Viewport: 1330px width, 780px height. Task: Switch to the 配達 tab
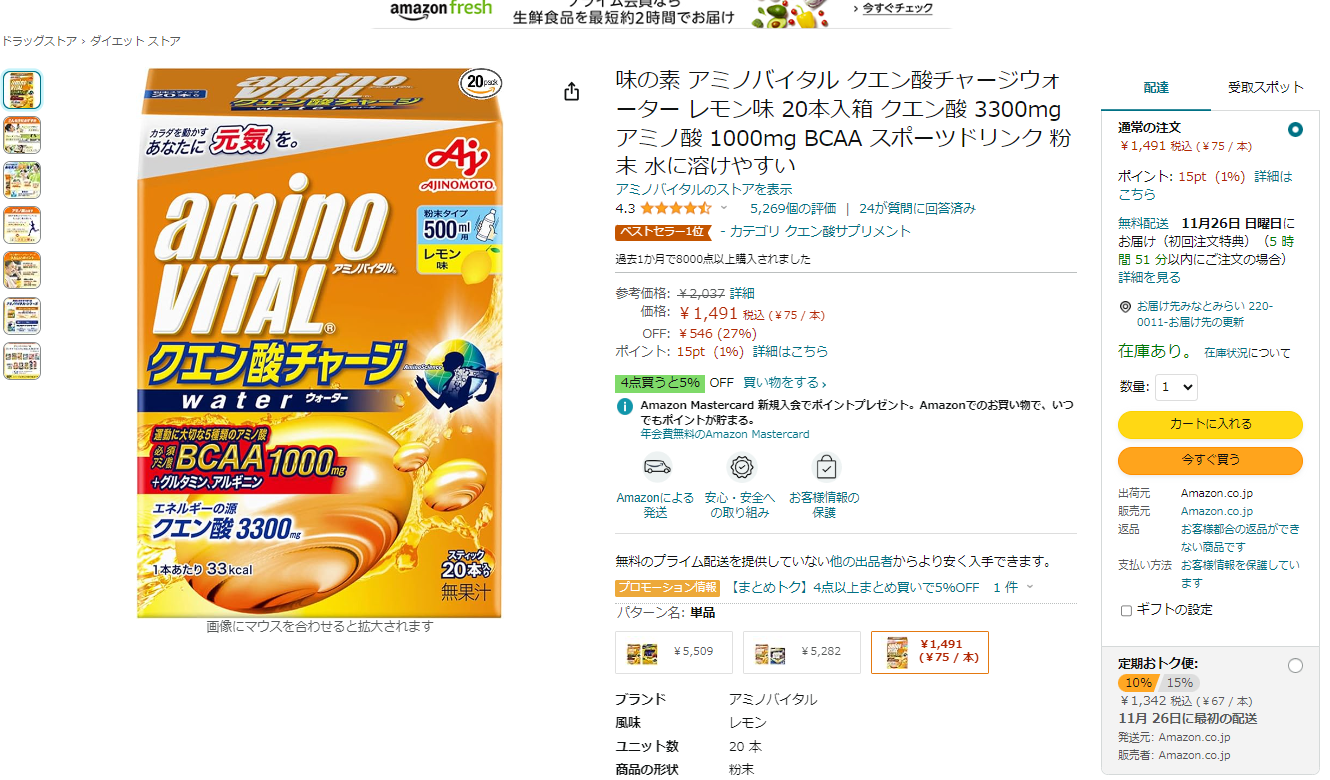[1156, 88]
